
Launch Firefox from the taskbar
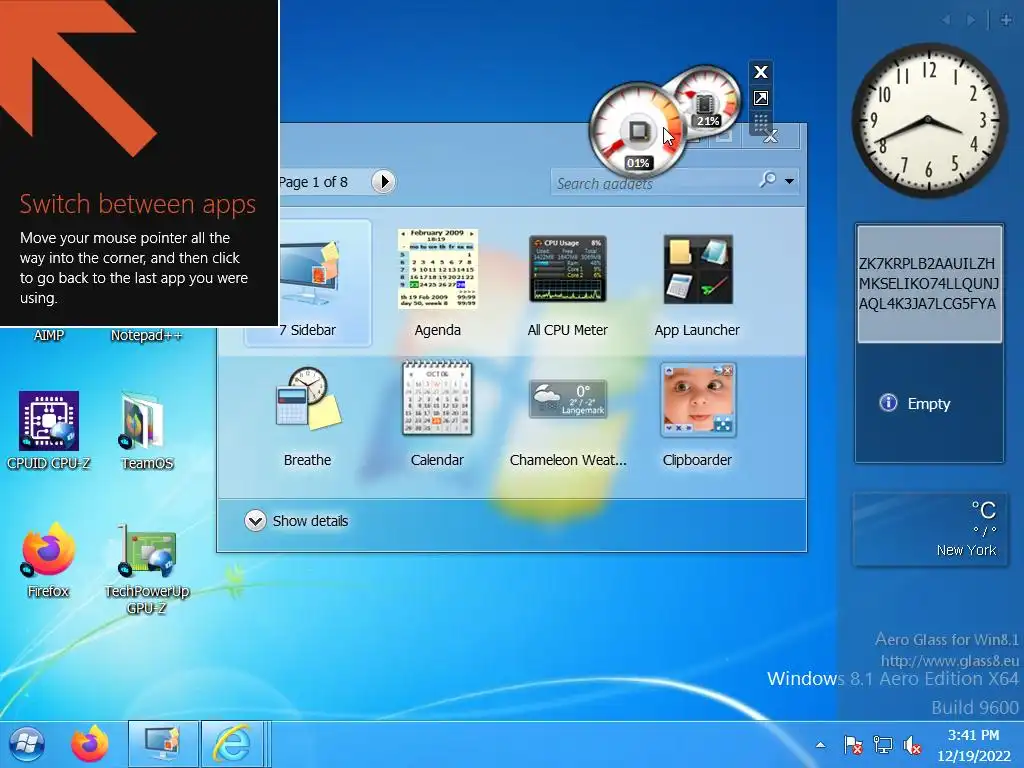(89, 744)
